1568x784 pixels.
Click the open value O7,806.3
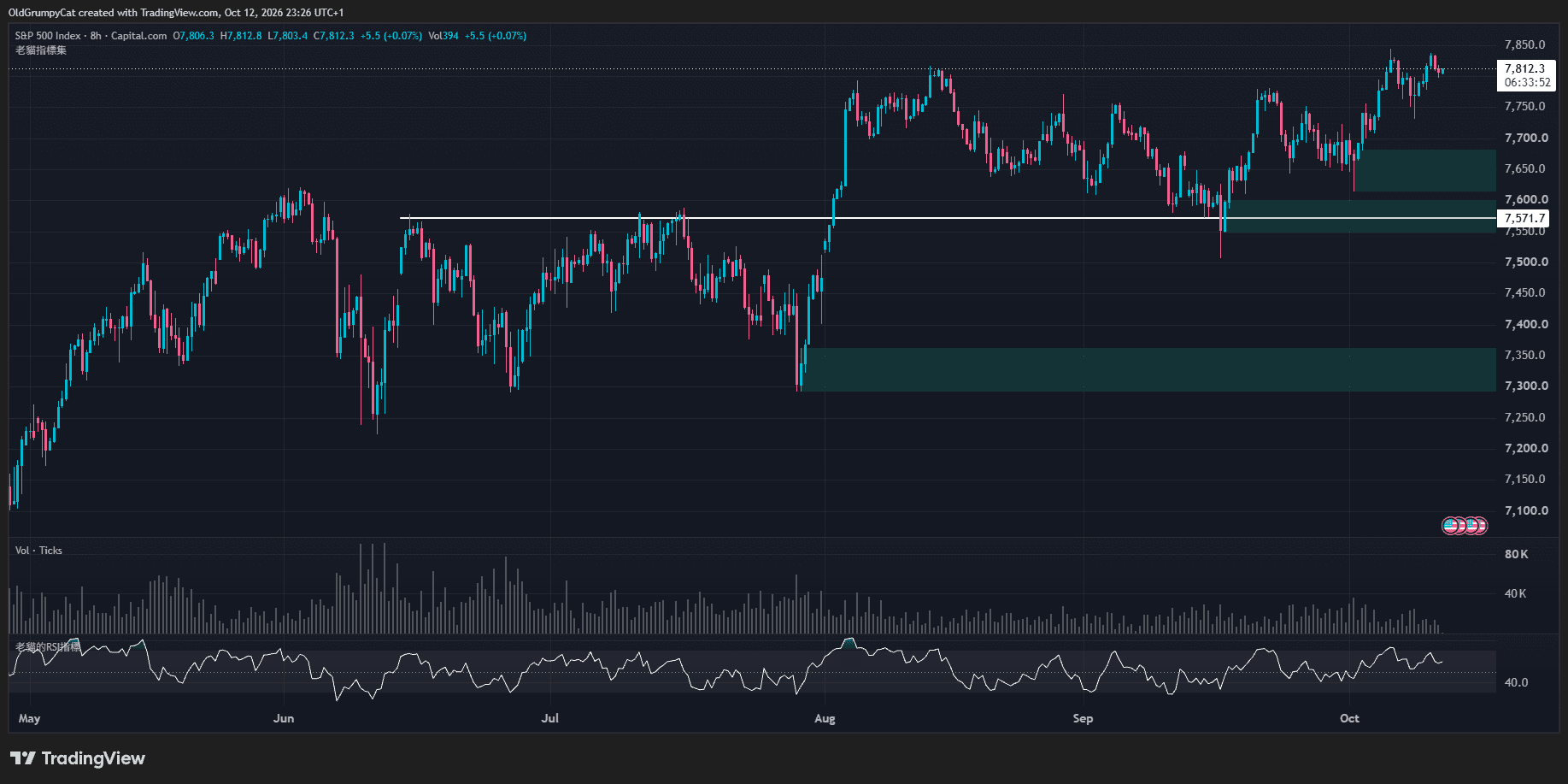click(x=194, y=36)
